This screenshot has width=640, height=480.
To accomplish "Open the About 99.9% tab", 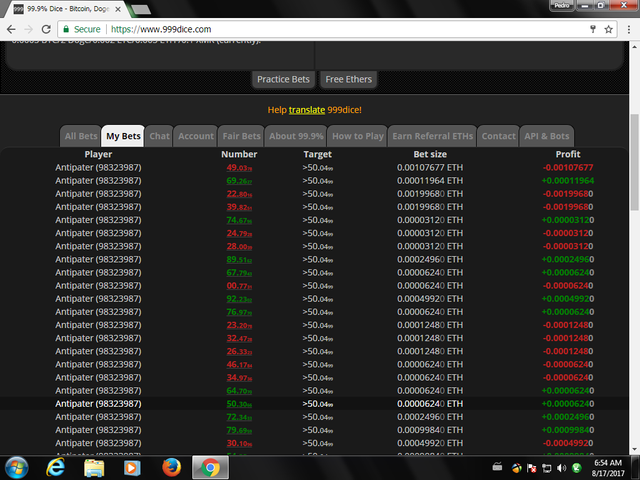I will [x=296, y=136].
